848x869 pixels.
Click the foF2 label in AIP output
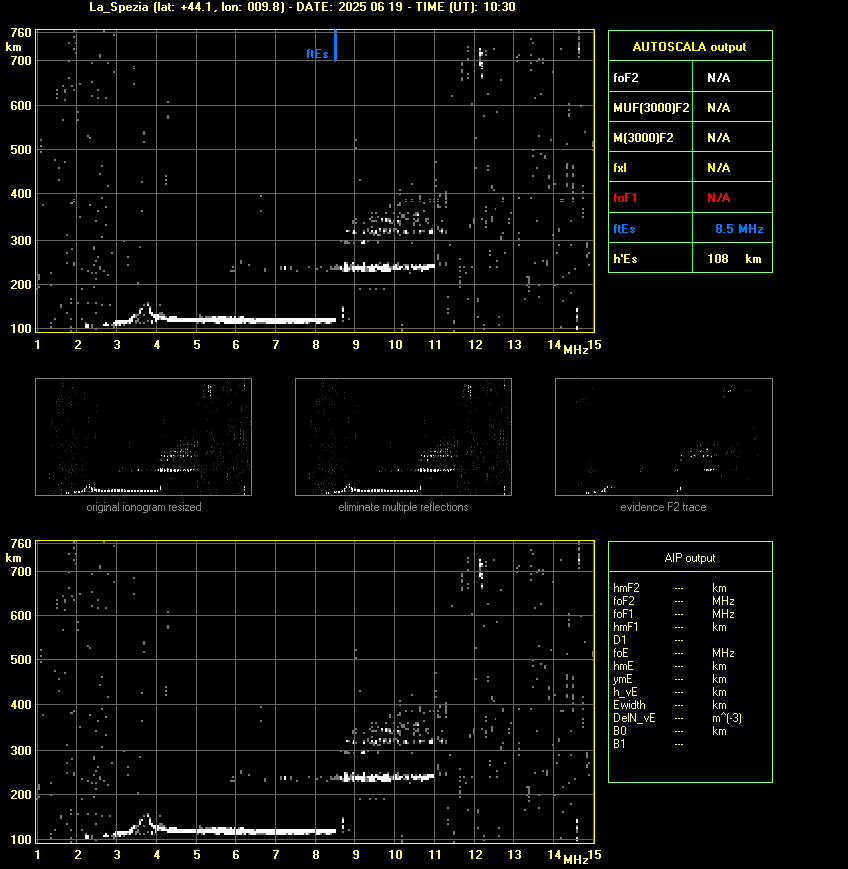coord(624,601)
